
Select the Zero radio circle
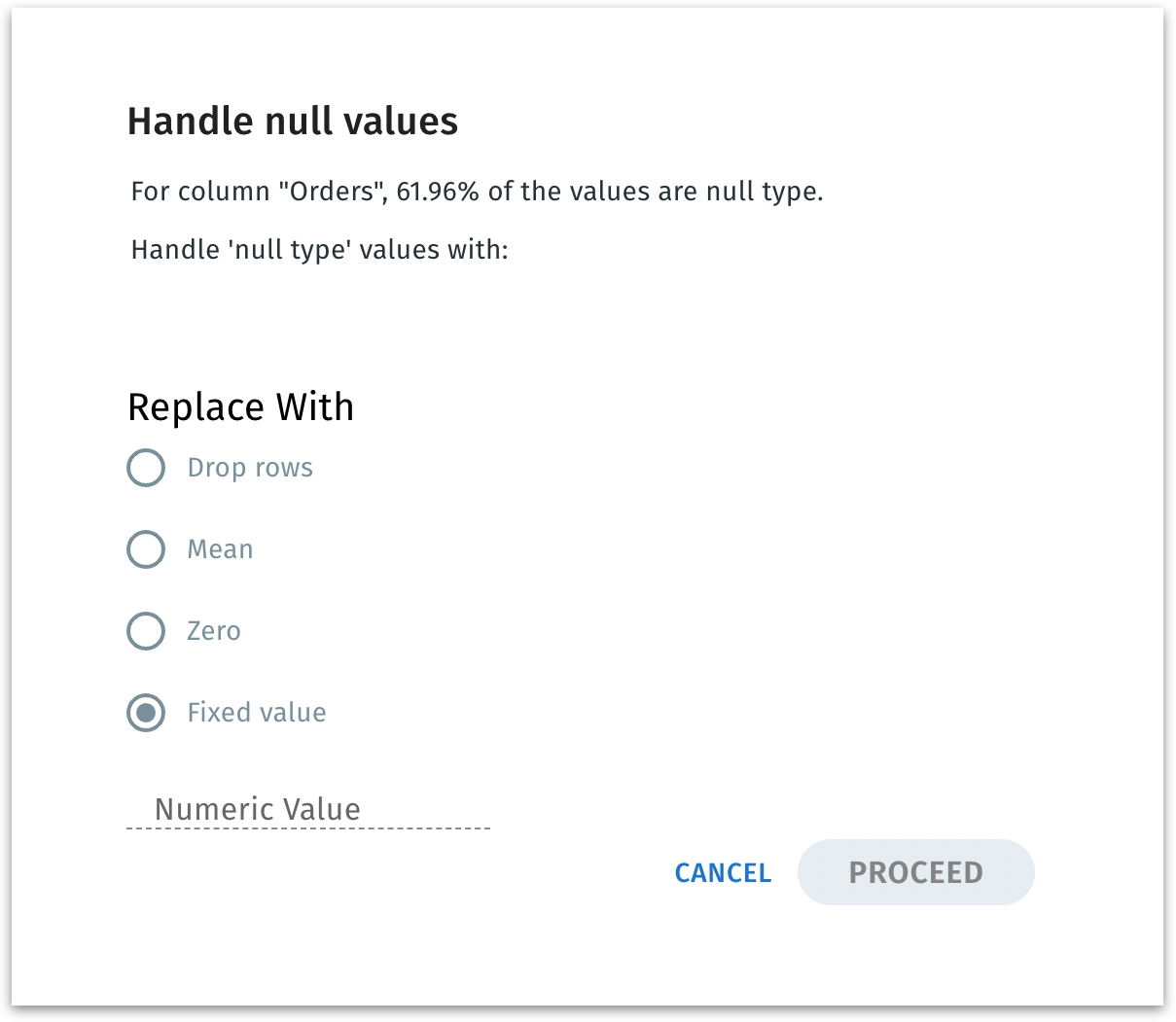pos(146,631)
